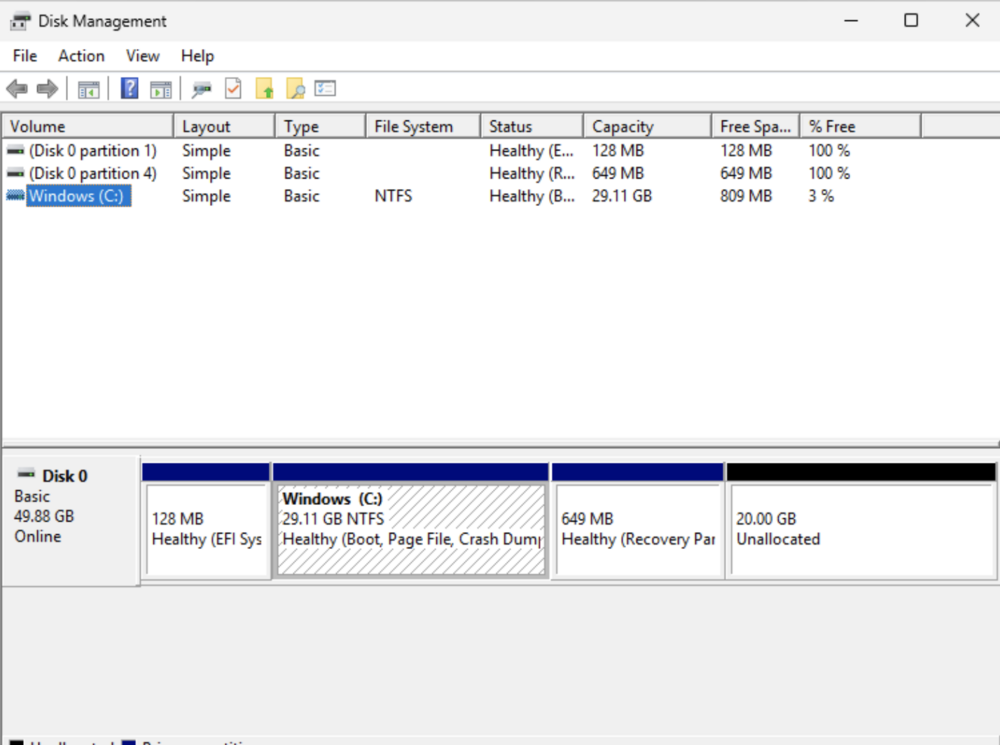Select the Windows (C:) 29.11 GB partition block
The height and width of the screenshot is (745, 1000).
click(x=411, y=521)
